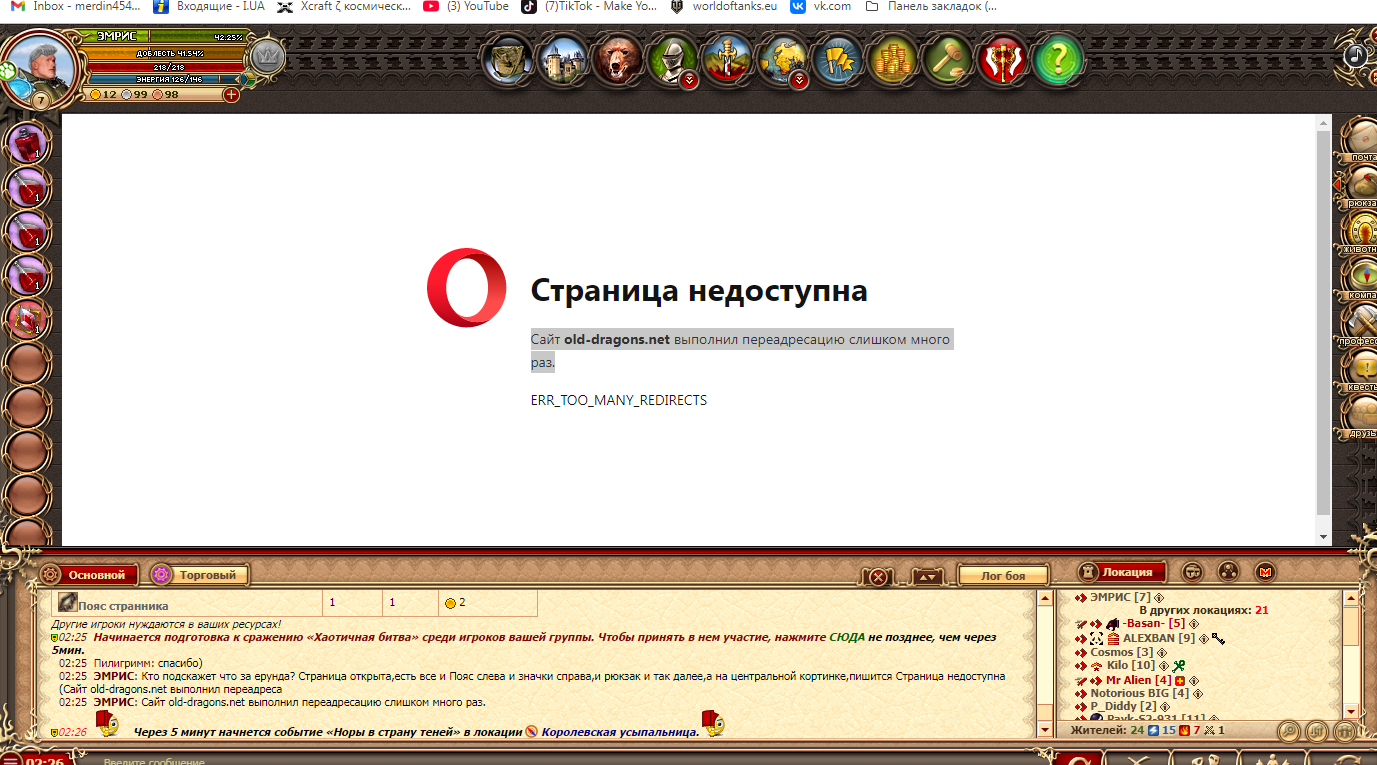The image size is (1377, 765).
Task: Click the magnifier search icon below player list
Action: (1290, 731)
